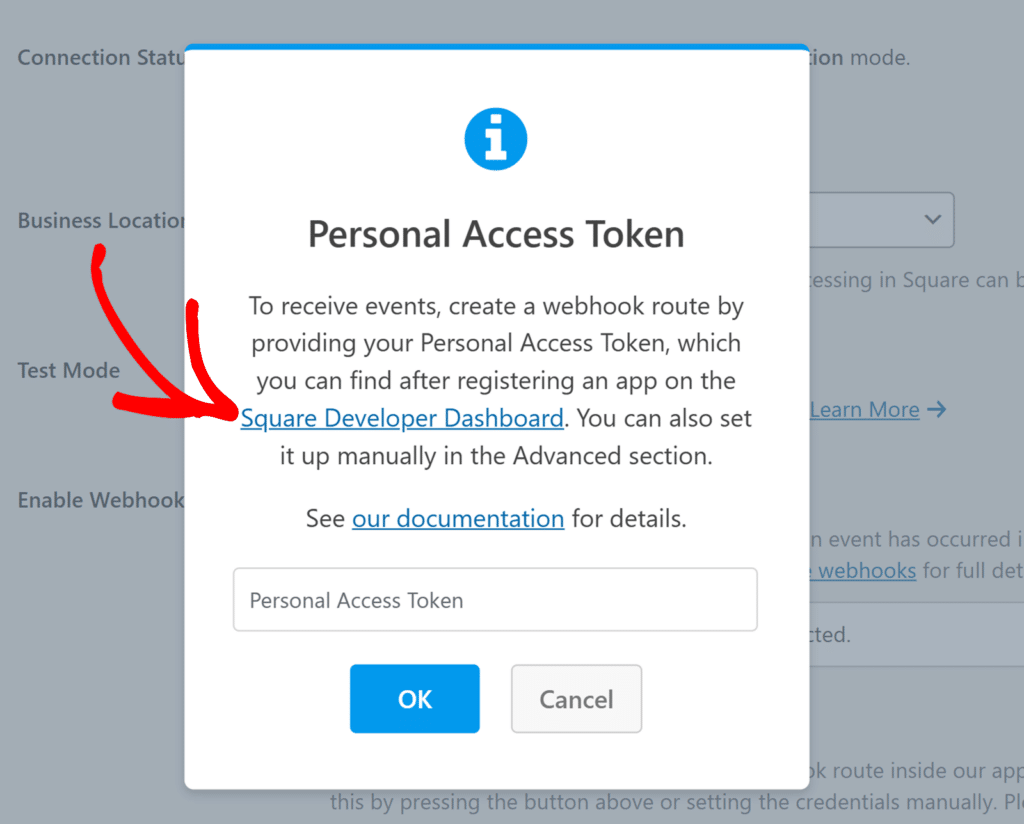Open the webhooks link behind the dialog
Image resolution: width=1024 pixels, height=824 pixels.
tap(863, 571)
